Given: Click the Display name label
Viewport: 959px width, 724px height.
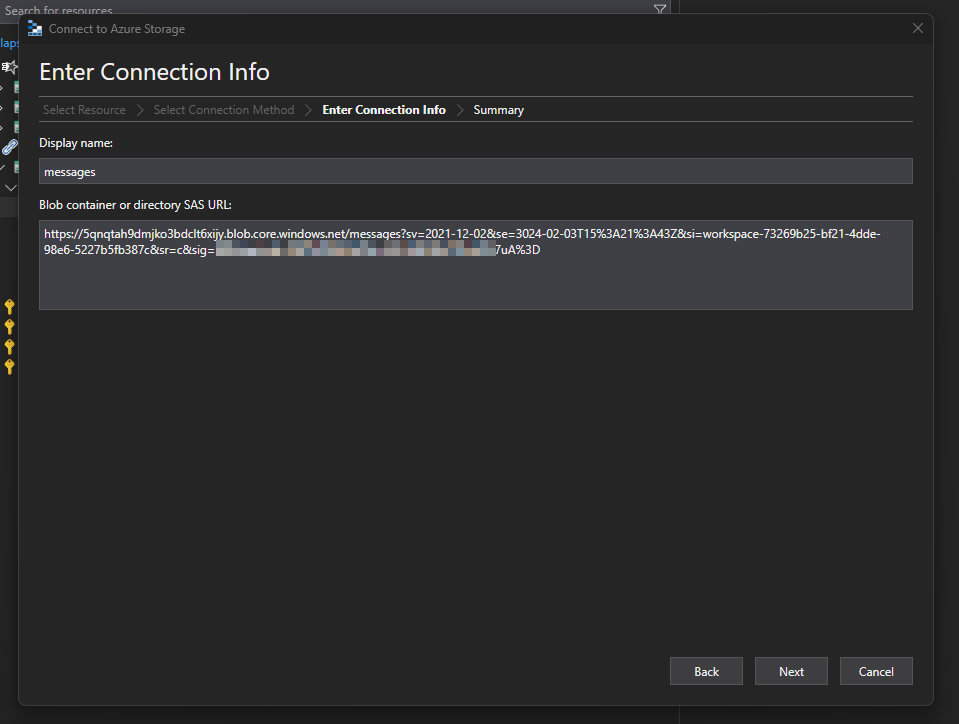Looking at the screenshot, I should [76, 143].
